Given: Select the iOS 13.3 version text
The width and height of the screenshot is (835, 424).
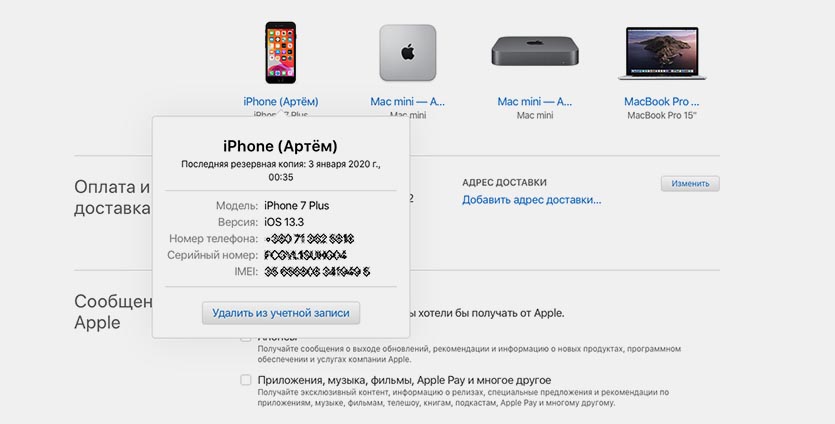Looking at the screenshot, I should (x=284, y=222).
